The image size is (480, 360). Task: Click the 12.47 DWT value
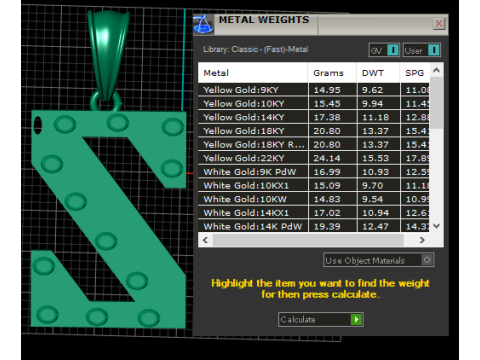[376, 227]
